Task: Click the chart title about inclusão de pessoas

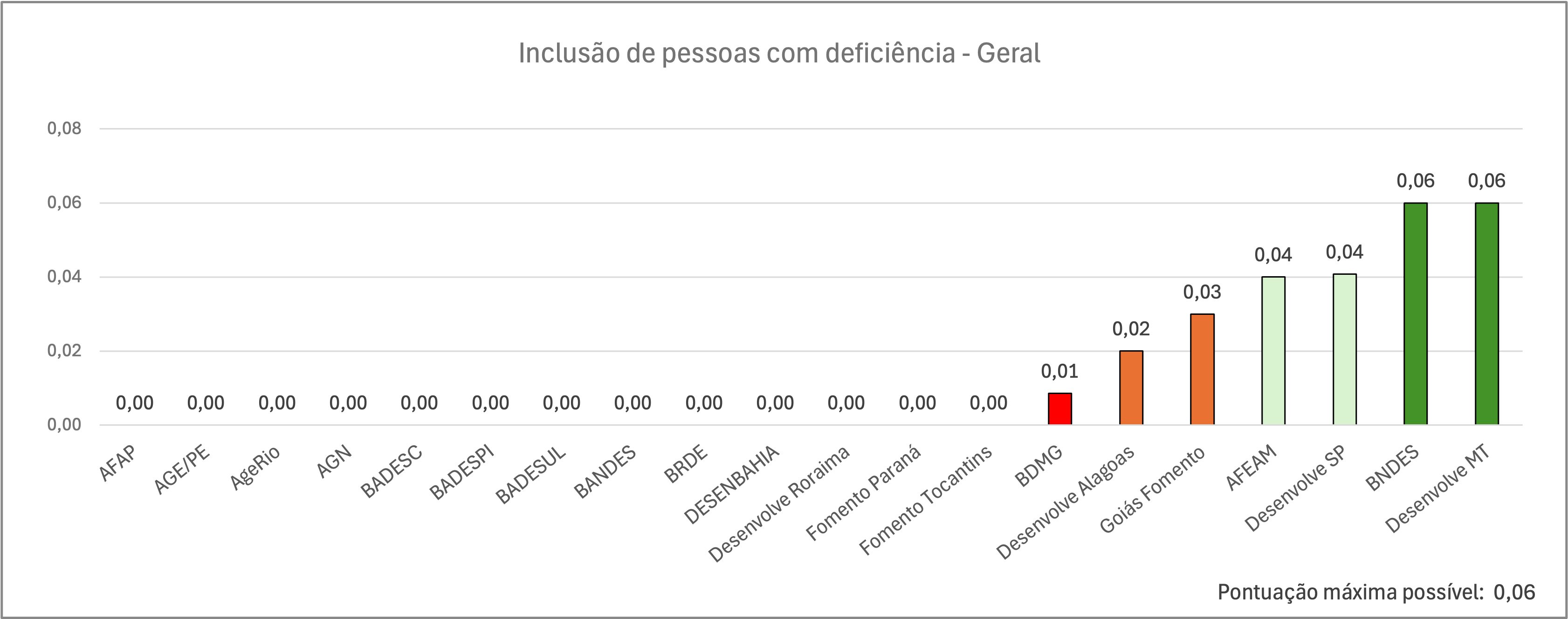Action: pos(779,54)
